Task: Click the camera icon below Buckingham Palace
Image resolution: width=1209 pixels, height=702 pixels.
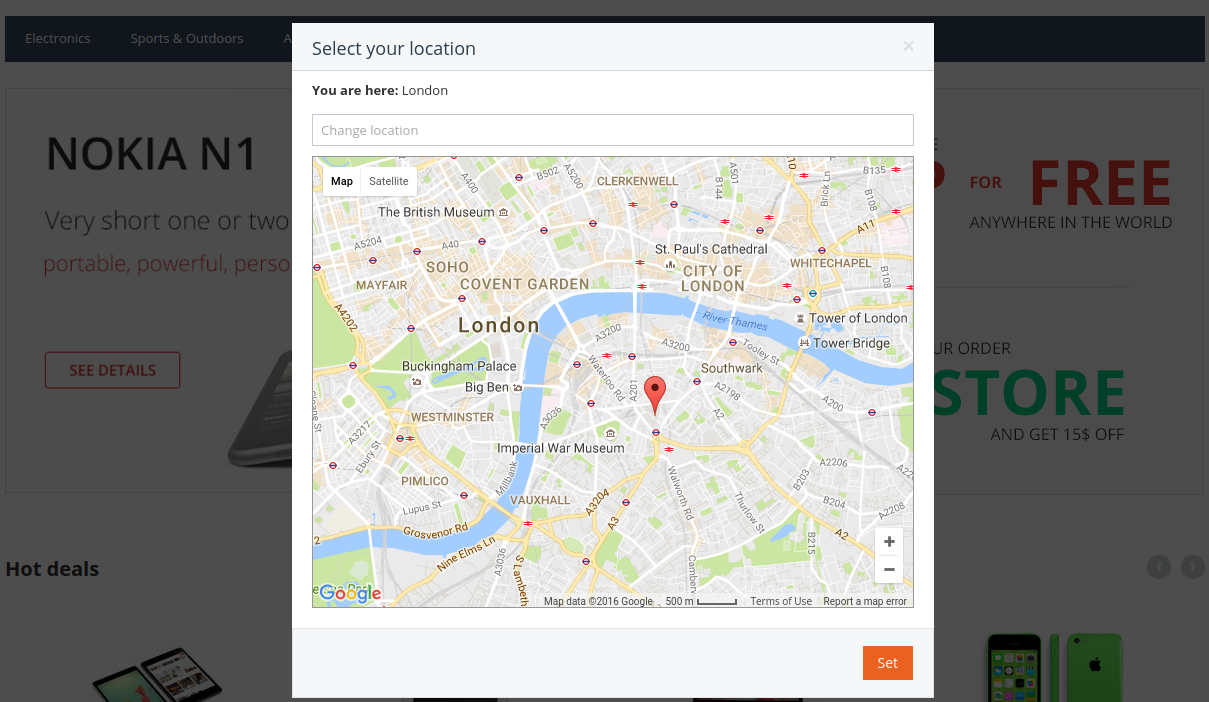Action: pos(416,382)
